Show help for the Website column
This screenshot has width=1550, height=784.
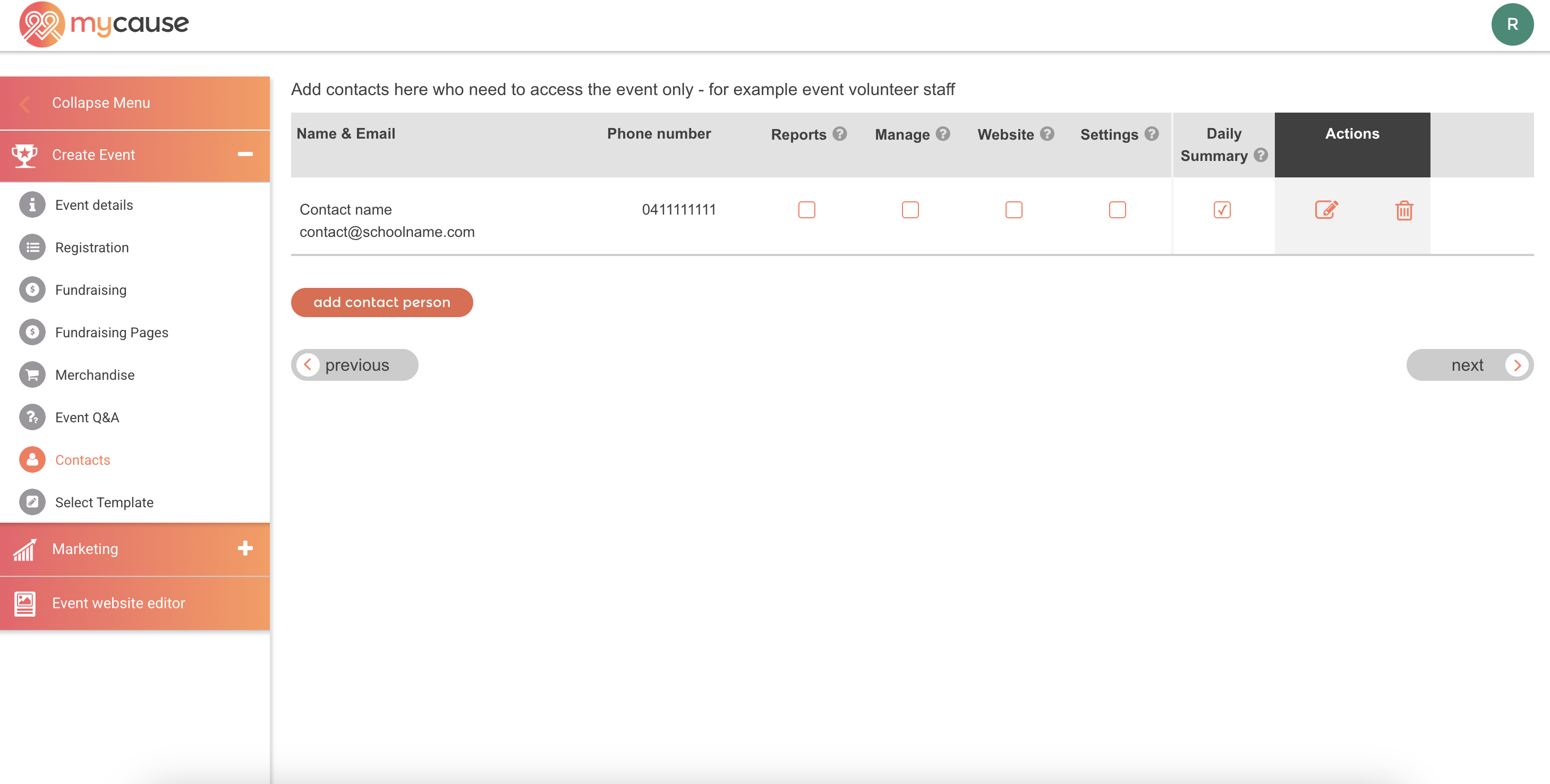point(1047,133)
